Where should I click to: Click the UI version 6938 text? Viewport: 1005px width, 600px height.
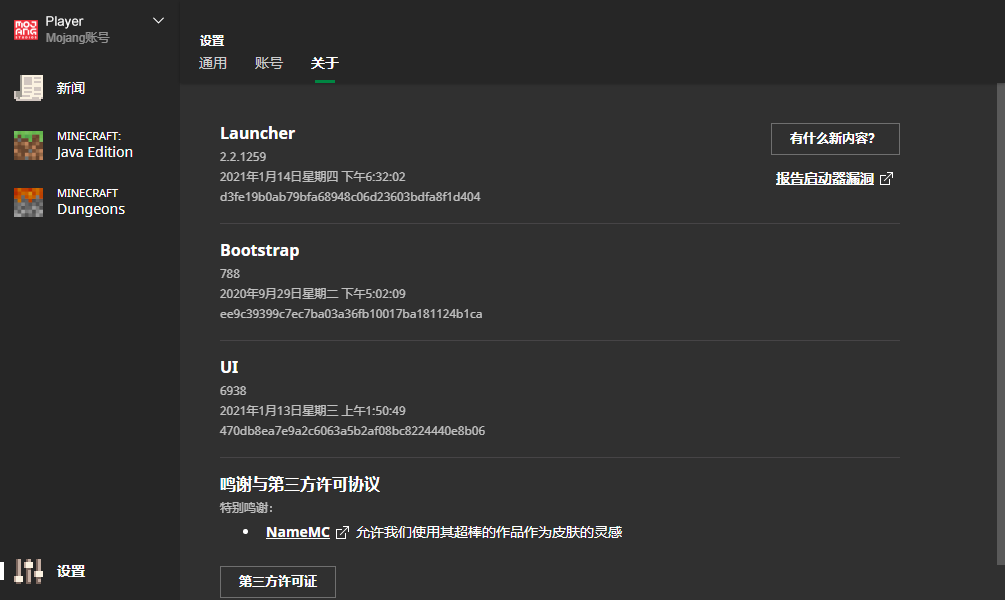(233, 390)
